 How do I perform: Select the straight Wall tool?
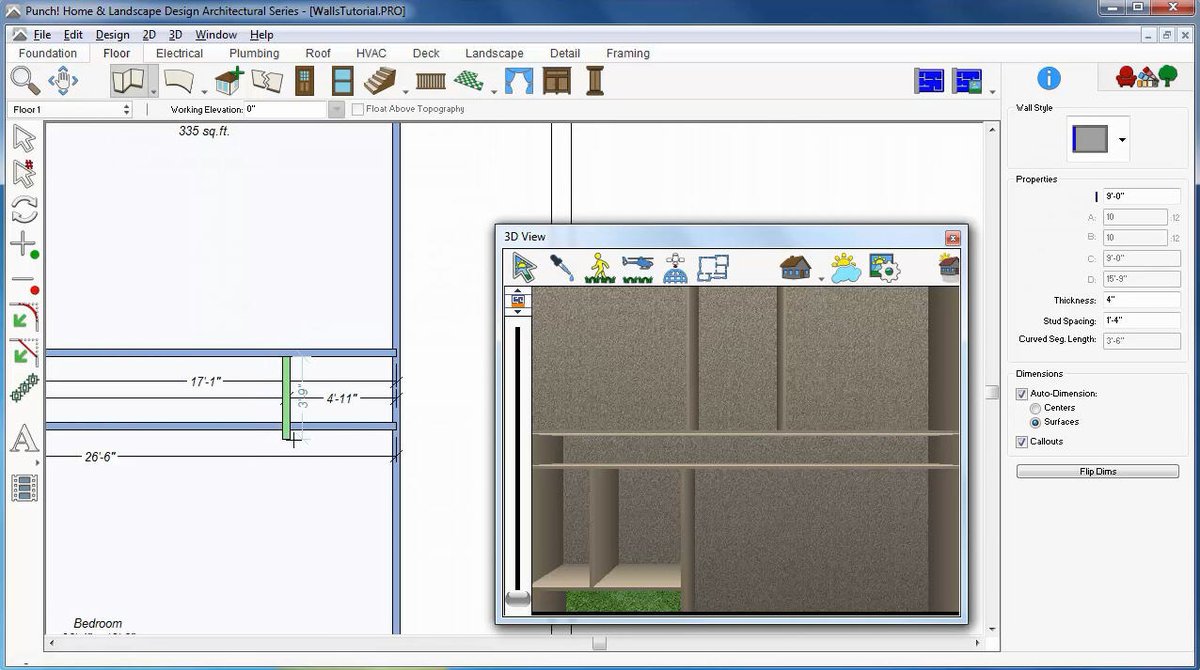click(128, 80)
